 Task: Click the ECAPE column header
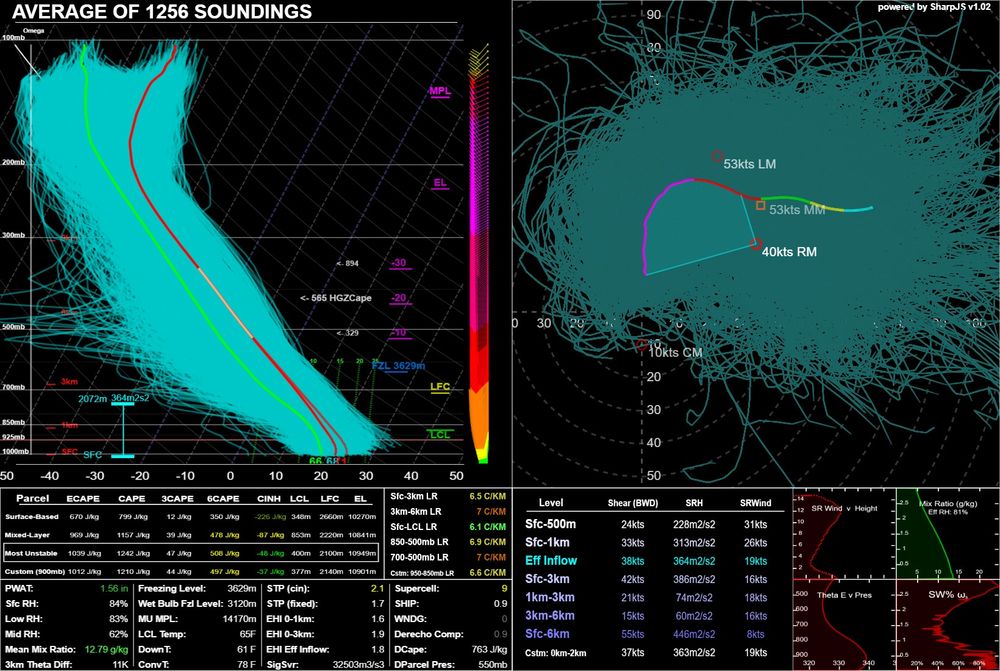click(x=83, y=499)
